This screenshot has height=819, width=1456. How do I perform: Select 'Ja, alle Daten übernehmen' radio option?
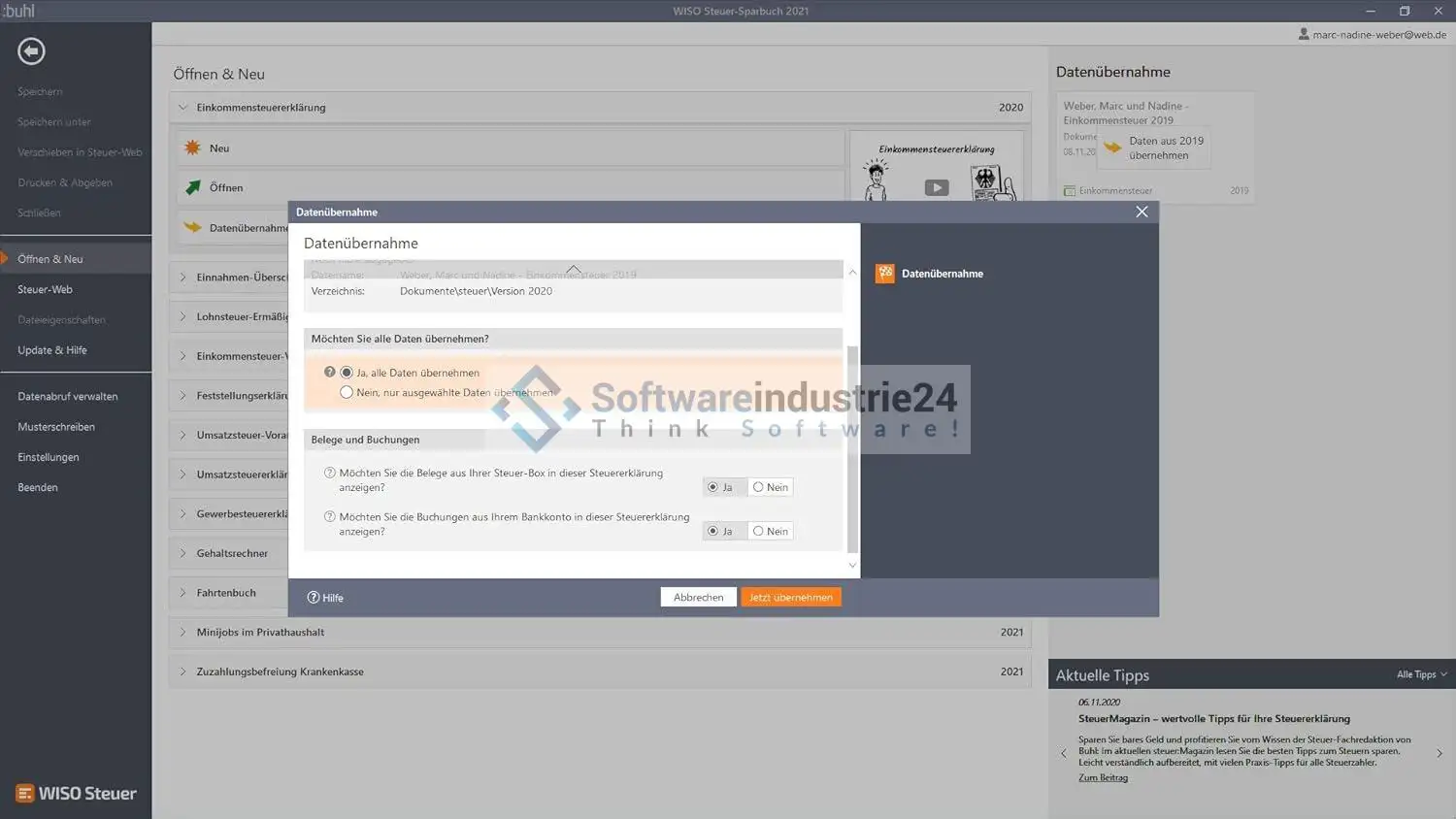pyautogui.click(x=347, y=373)
